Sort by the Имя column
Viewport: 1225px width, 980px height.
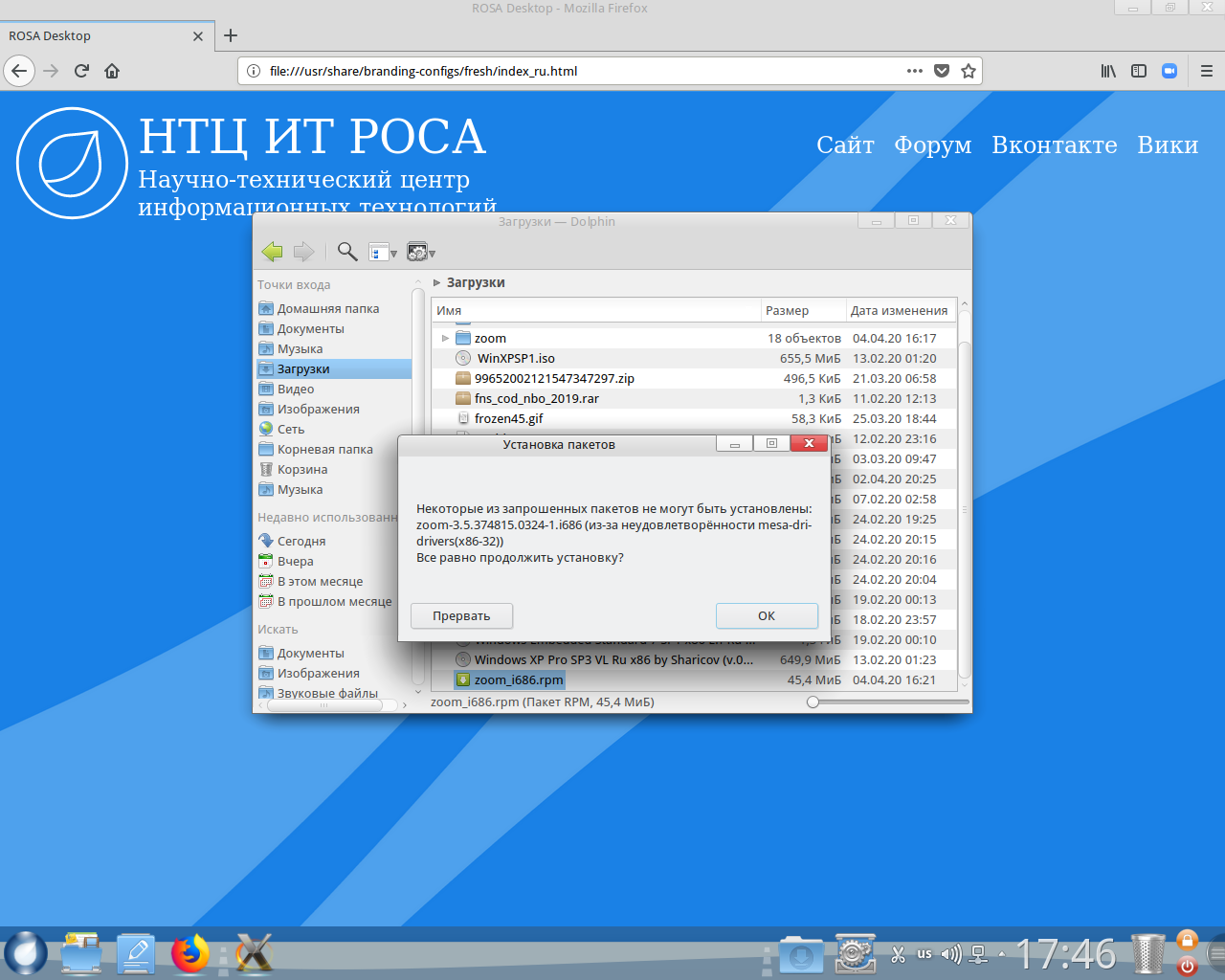point(596,311)
